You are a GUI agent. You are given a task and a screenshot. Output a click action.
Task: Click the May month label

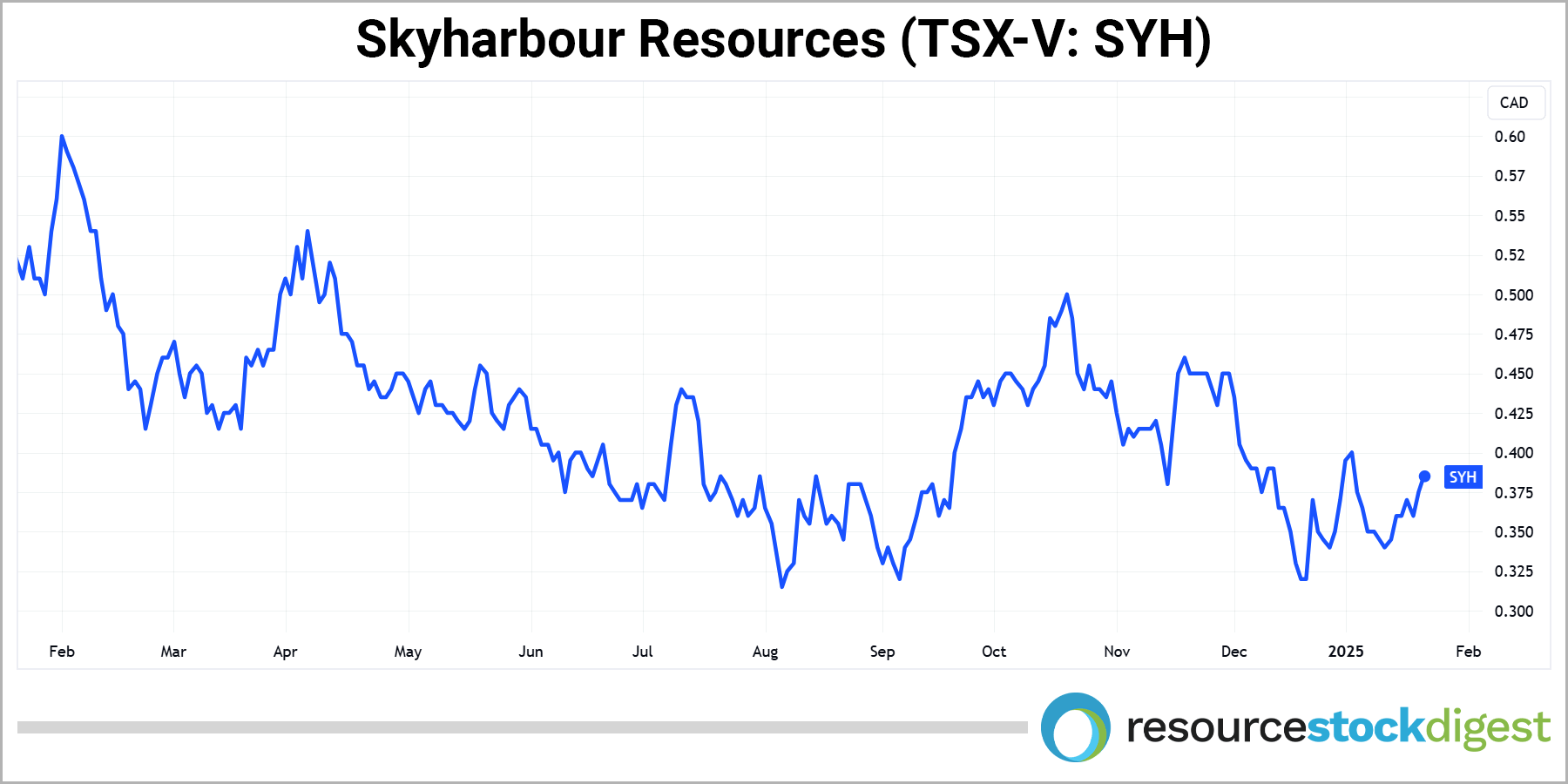[x=408, y=652]
